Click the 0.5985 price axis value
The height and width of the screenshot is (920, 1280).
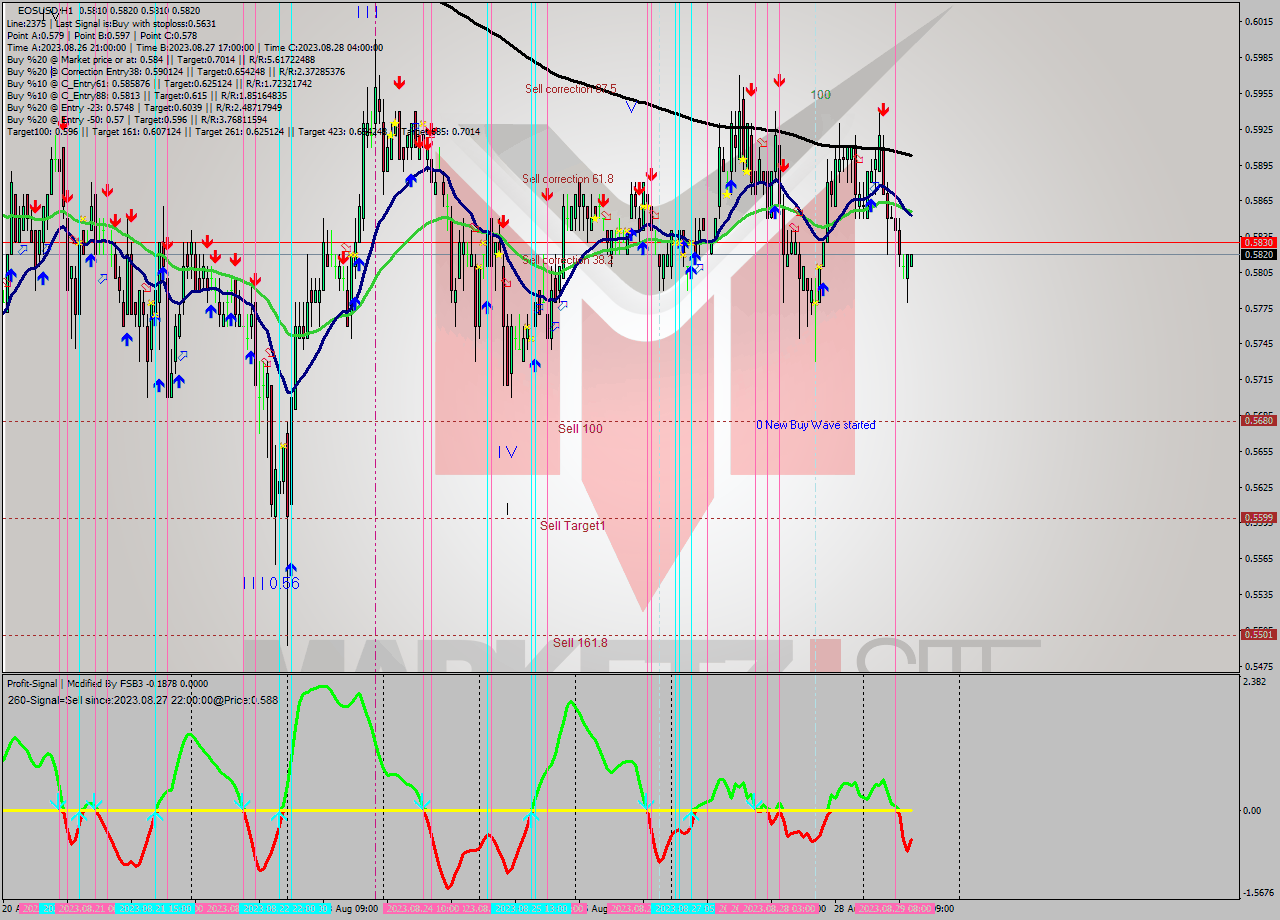coord(1258,57)
